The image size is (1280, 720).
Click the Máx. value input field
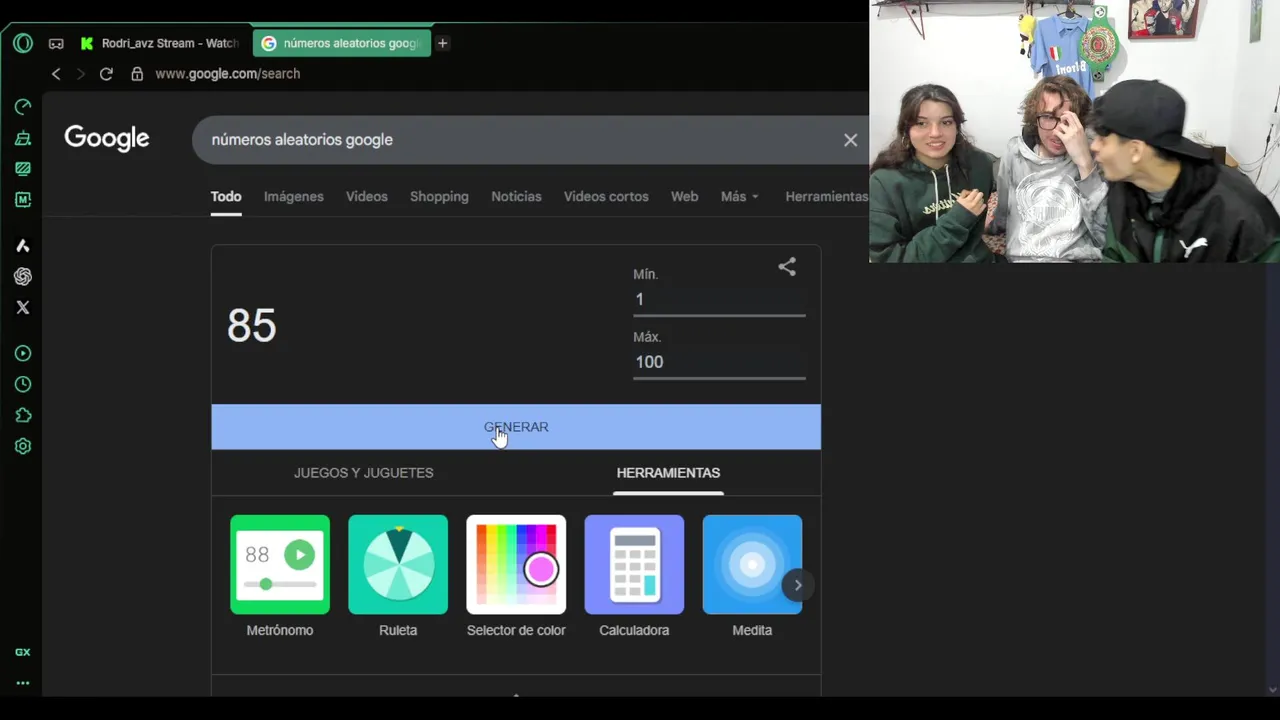[719, 362]
